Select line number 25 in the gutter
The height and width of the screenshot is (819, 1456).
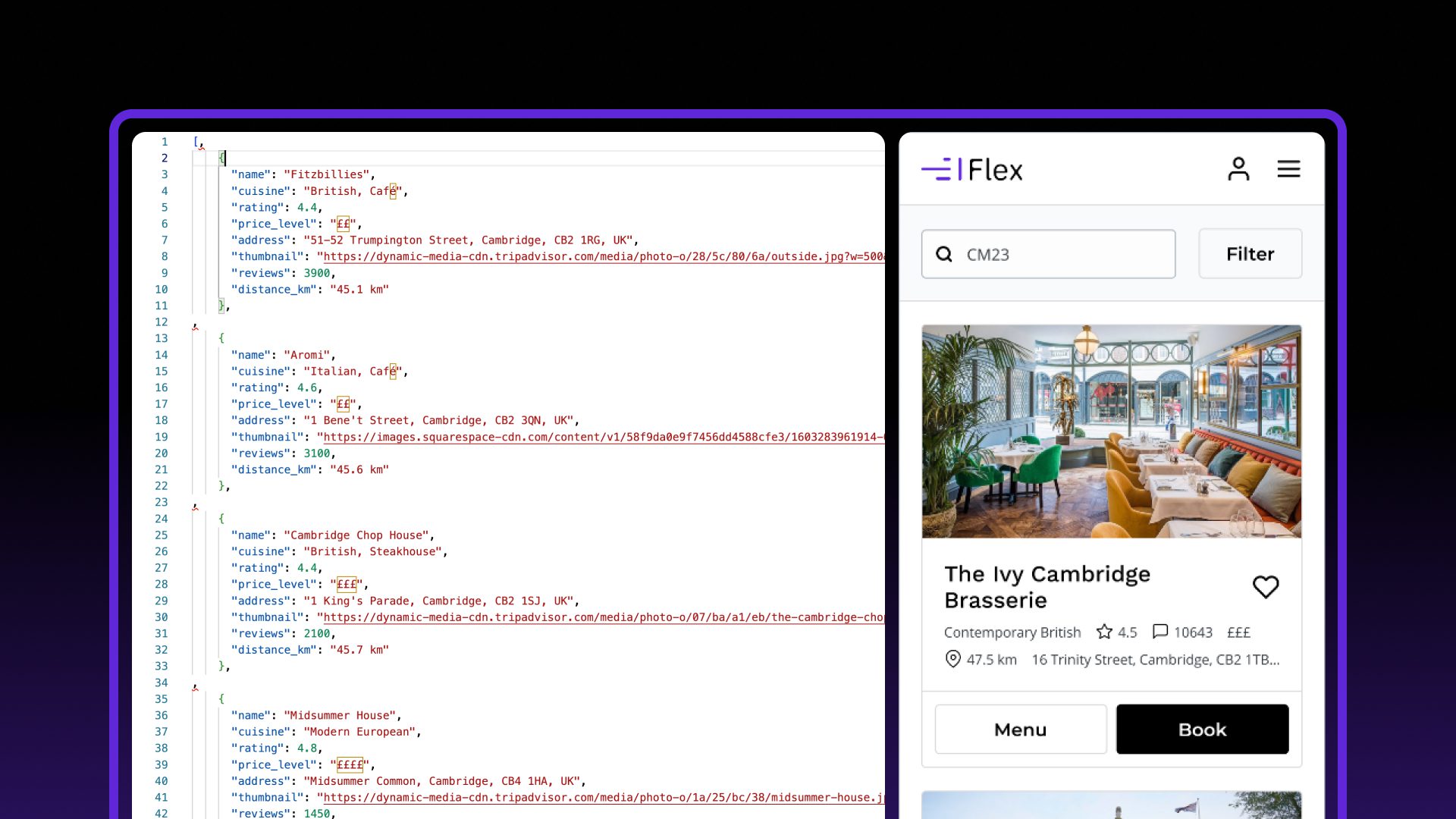pyautogui.click(x=161, y=535)
